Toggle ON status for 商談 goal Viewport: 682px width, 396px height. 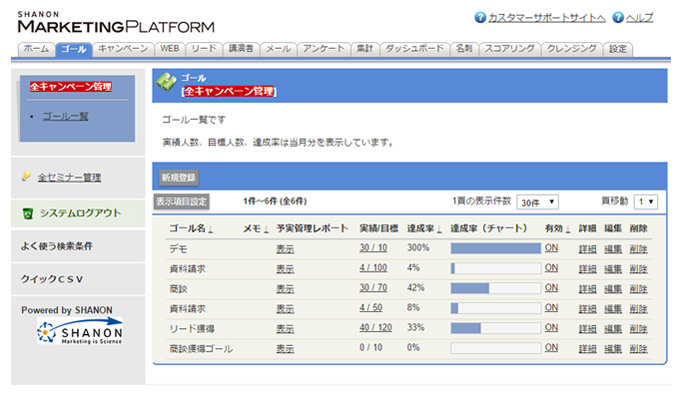[x=551, y=288]
